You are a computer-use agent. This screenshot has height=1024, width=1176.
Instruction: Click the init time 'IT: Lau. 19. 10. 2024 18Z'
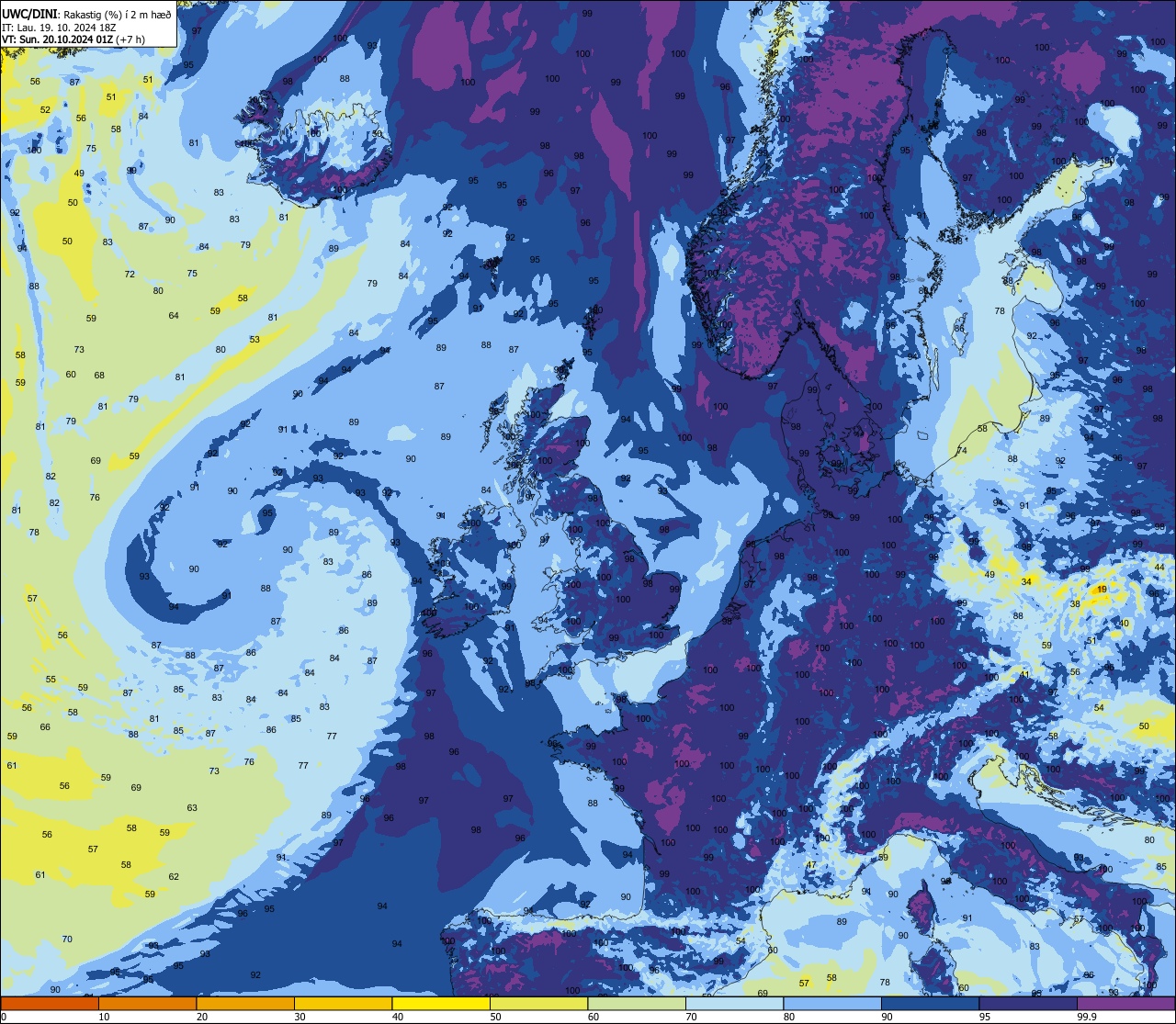(59, 28)
